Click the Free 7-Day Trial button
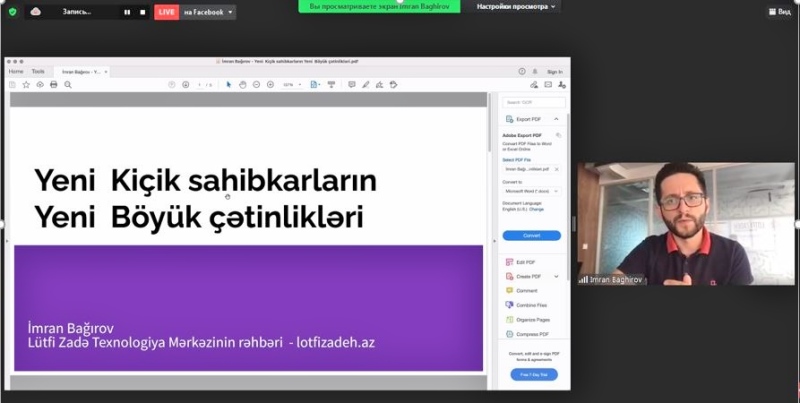 point(534,374)
